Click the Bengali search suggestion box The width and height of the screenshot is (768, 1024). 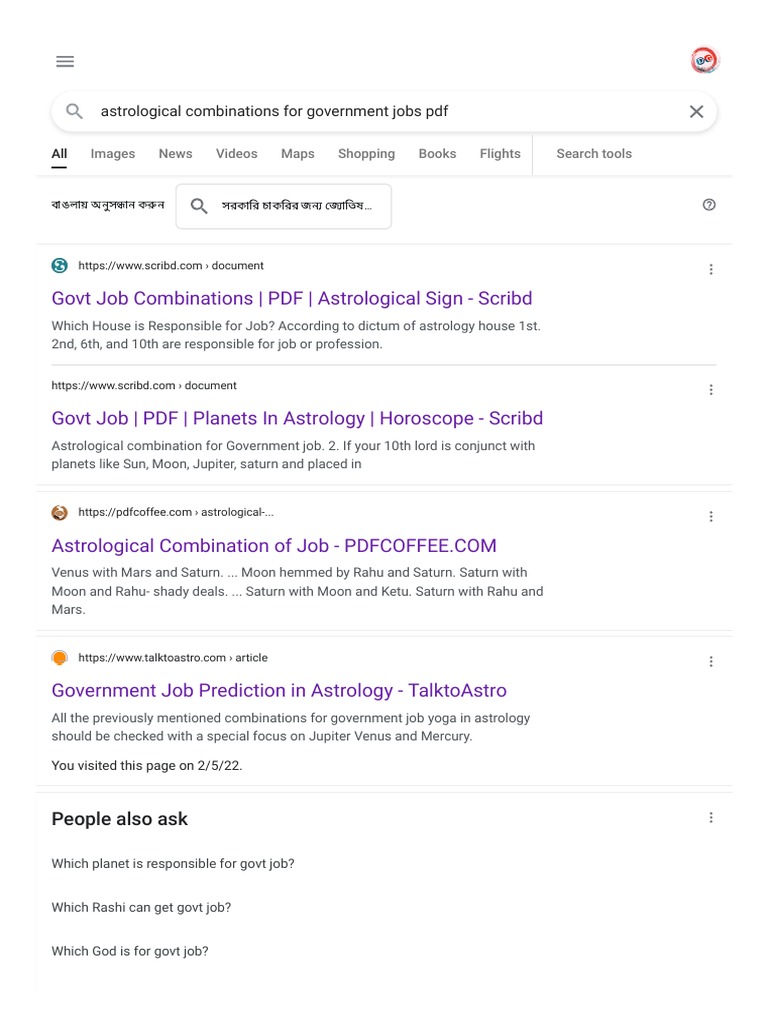[283, 206]
